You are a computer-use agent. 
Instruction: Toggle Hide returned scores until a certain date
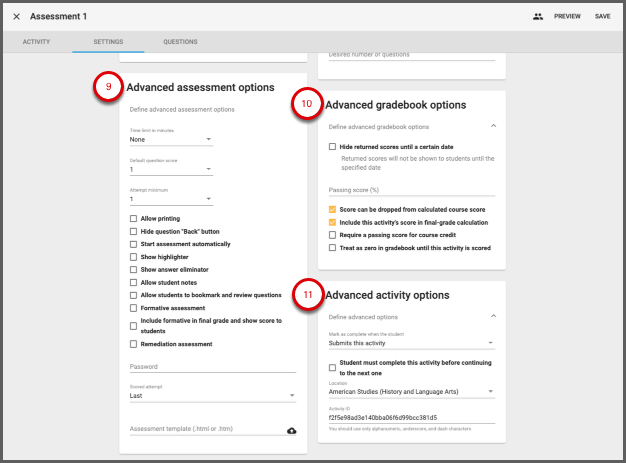pos(333,147)
